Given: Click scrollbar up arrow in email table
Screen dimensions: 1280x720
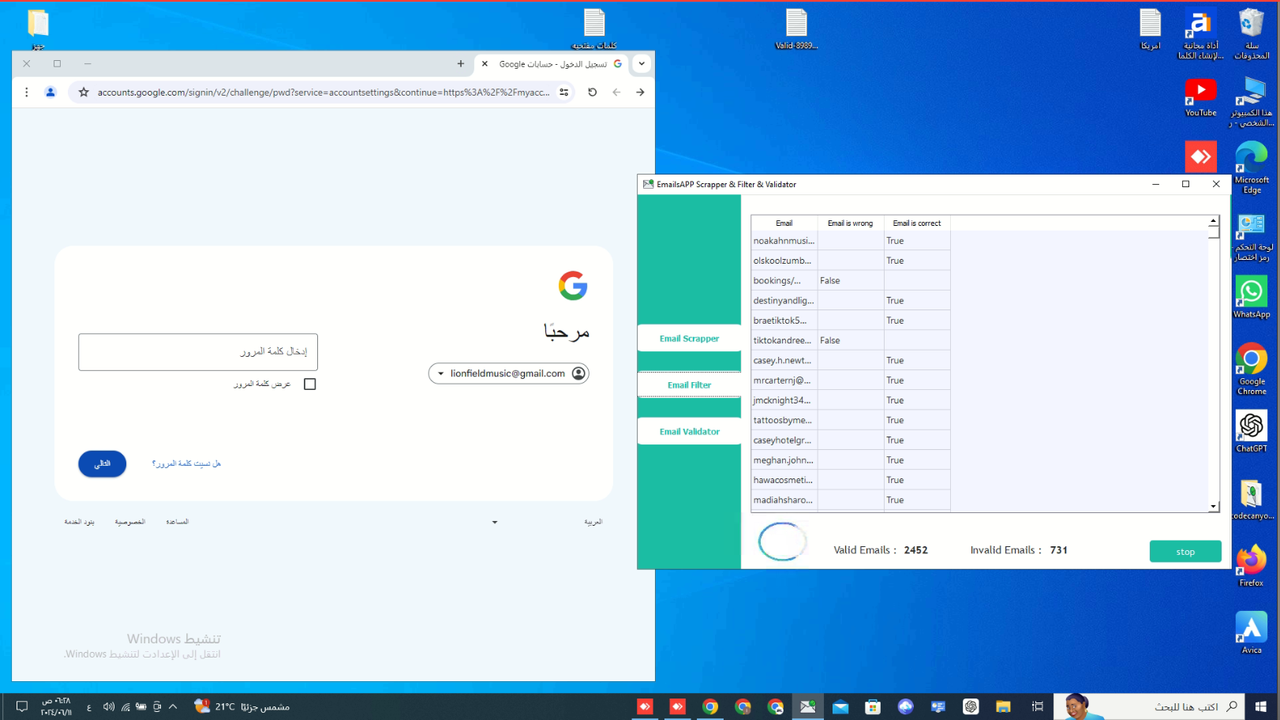Looking at the screenshot, I should click(1214, 221).
